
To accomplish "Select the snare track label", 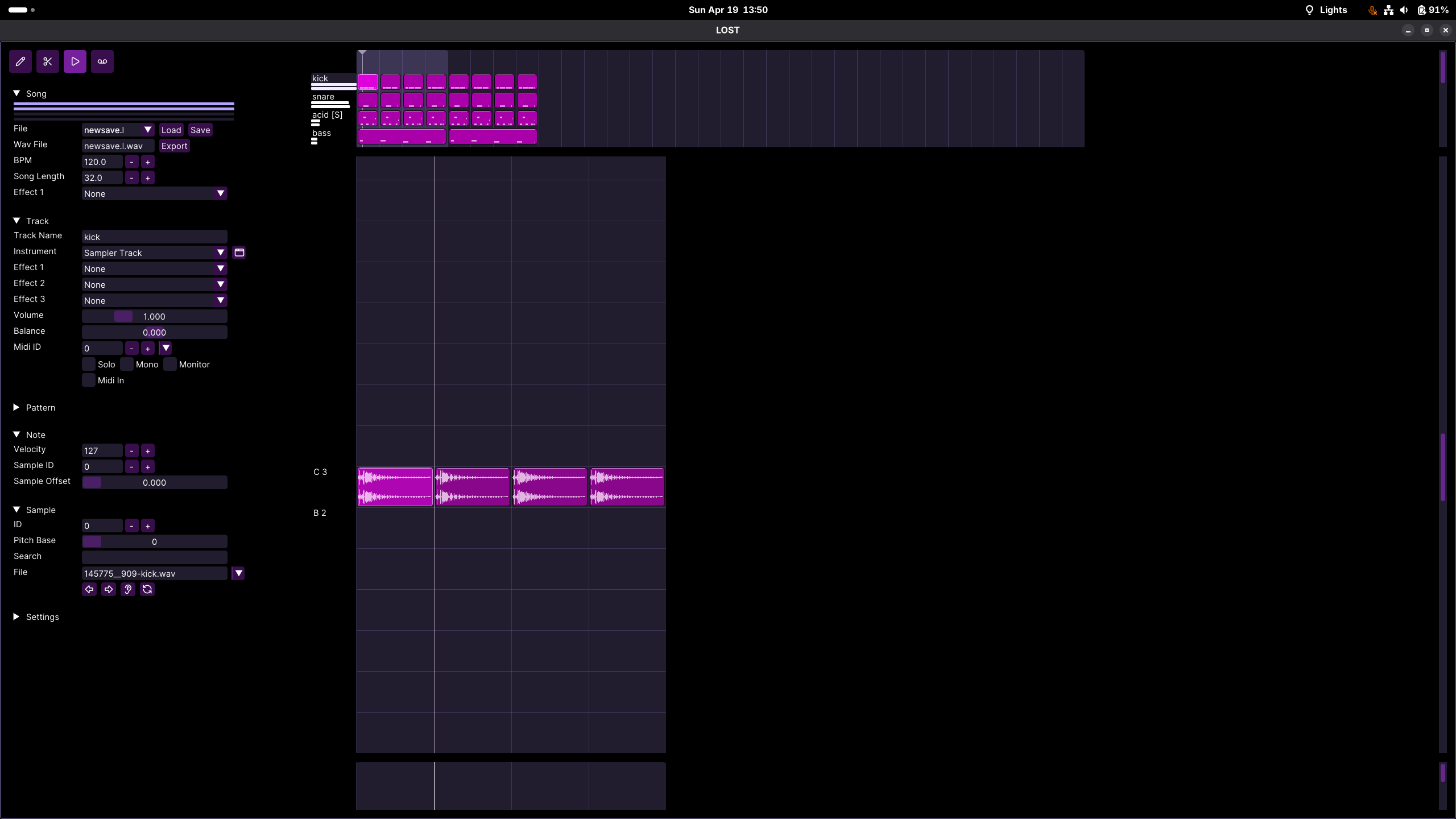I will click(323, 97).
